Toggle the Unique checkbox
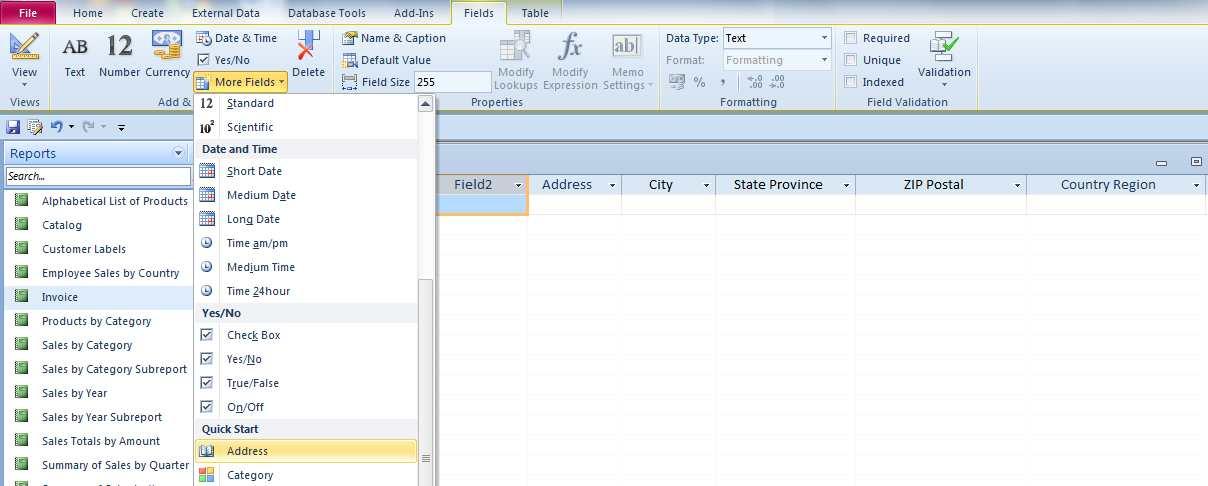Image resolution: width=1208 pixels, height=486 pixels. (851, 60)
